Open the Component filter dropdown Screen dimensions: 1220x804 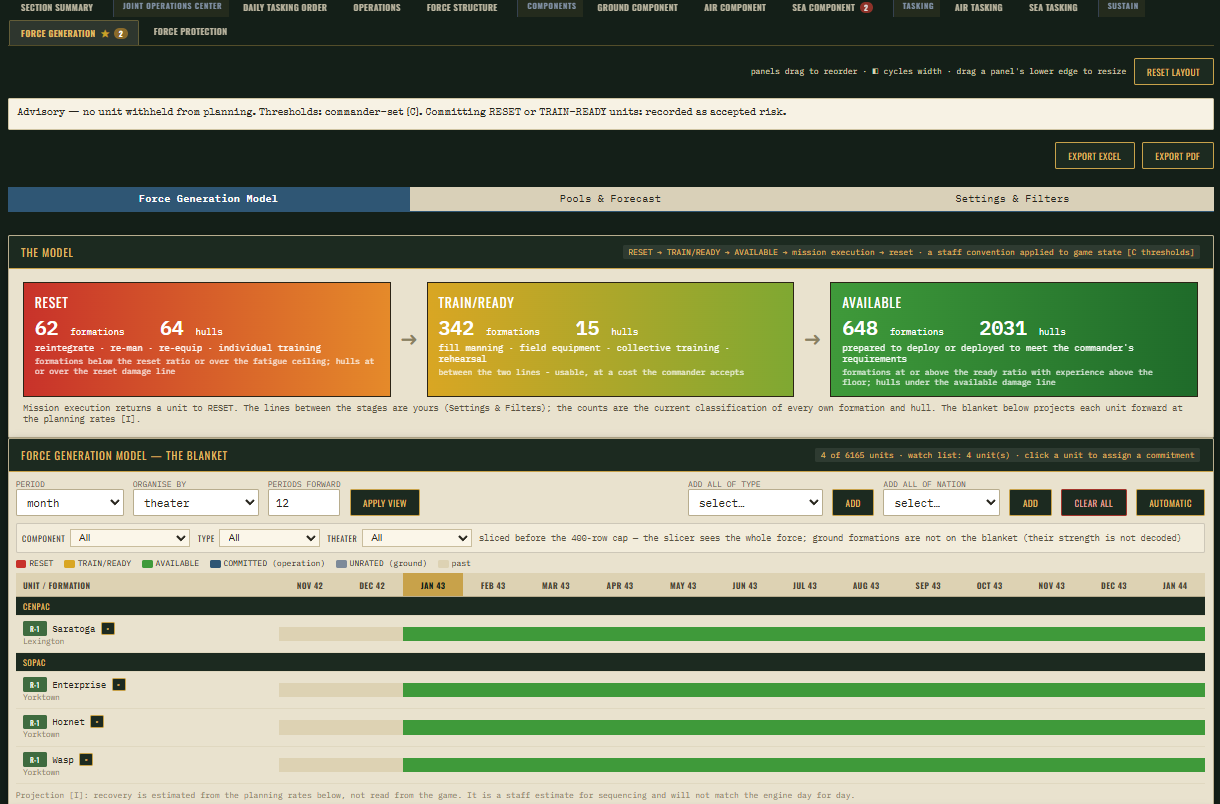click(x=129, y=538)
